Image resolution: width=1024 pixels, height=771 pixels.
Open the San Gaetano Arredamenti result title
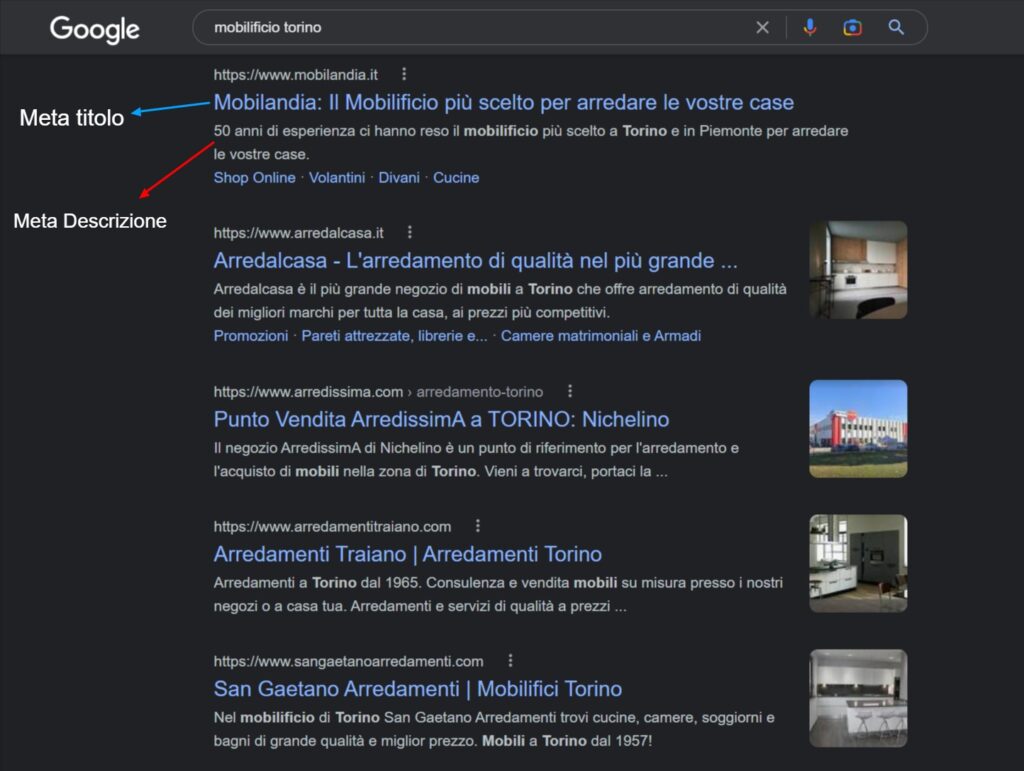point(418,689)
